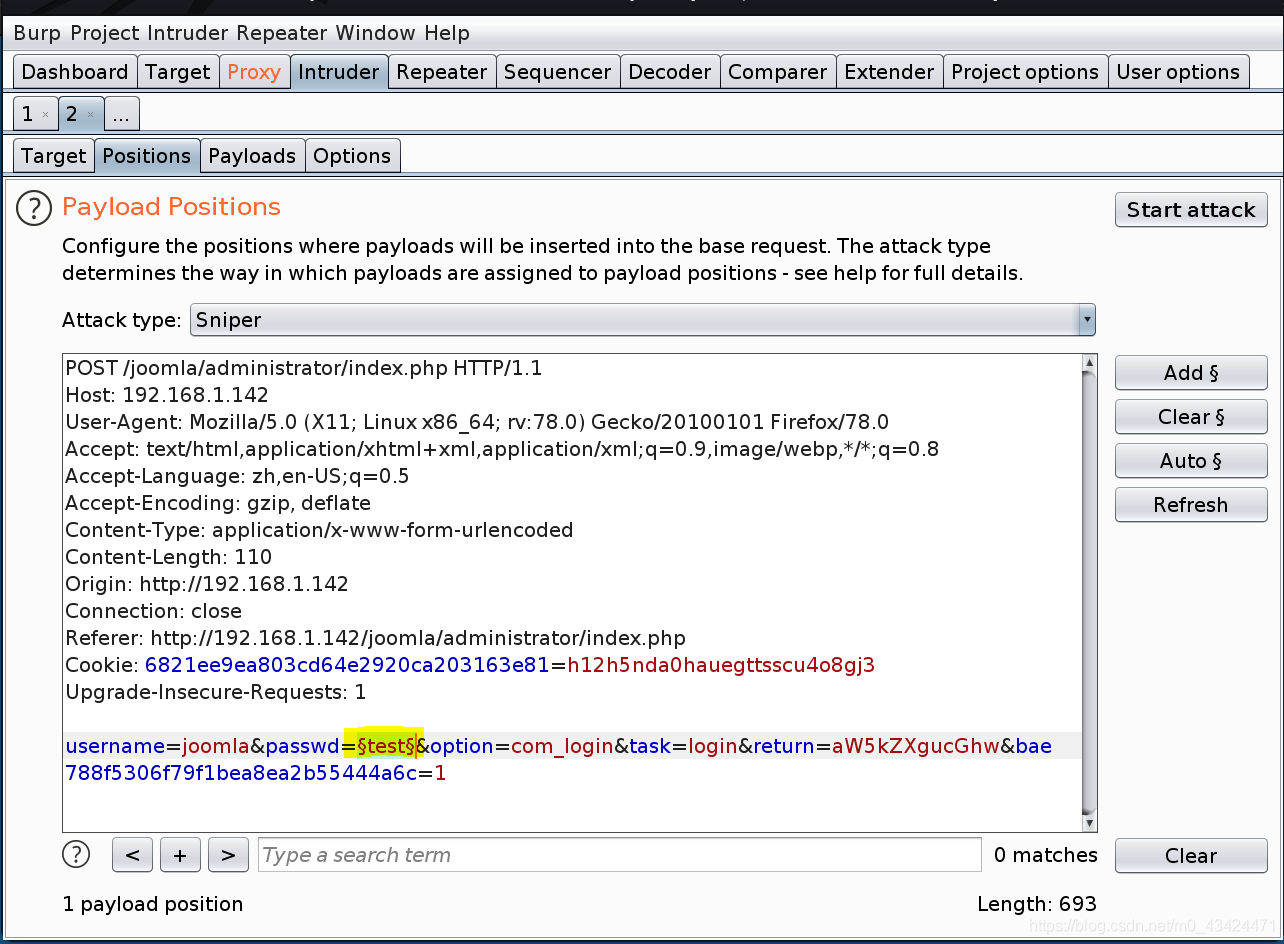Switch to the Dashboard tab
This screenshot has height=944, width=1284.
75,72
